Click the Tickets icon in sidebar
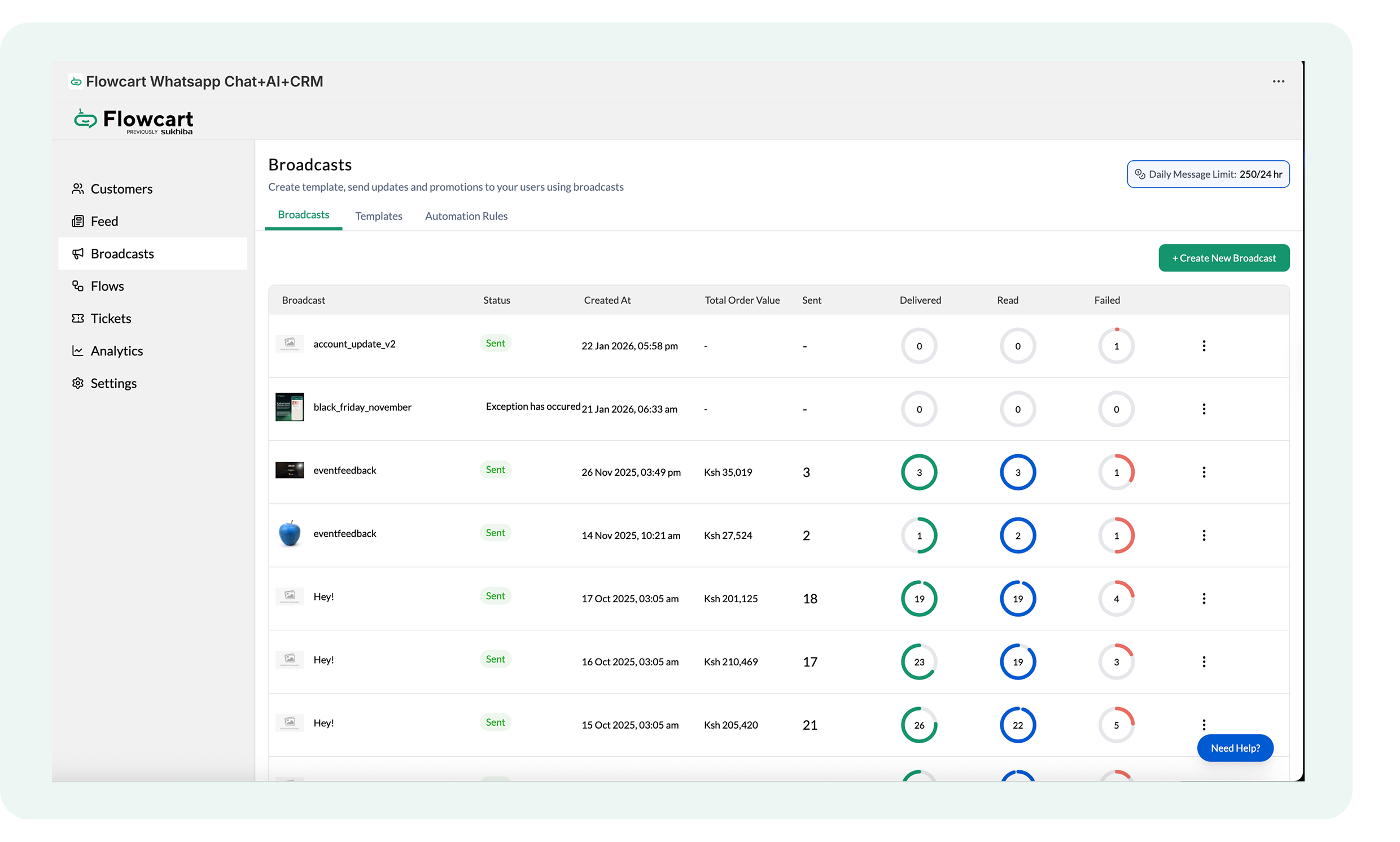1400x842 pixels. 78,318
